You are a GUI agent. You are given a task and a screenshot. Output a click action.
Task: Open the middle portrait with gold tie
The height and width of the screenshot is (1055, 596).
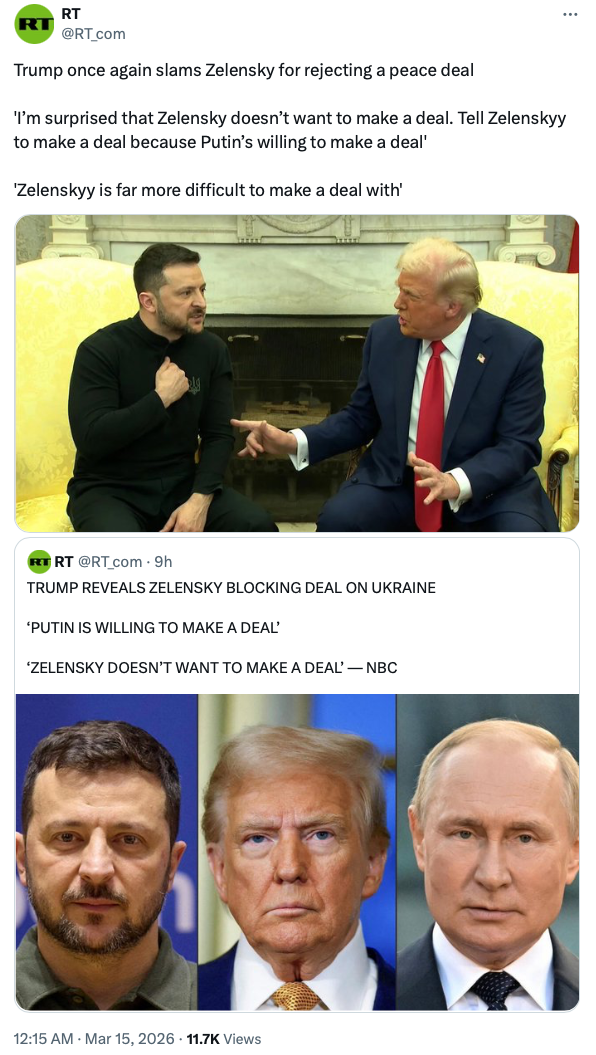tap(297, 852)
